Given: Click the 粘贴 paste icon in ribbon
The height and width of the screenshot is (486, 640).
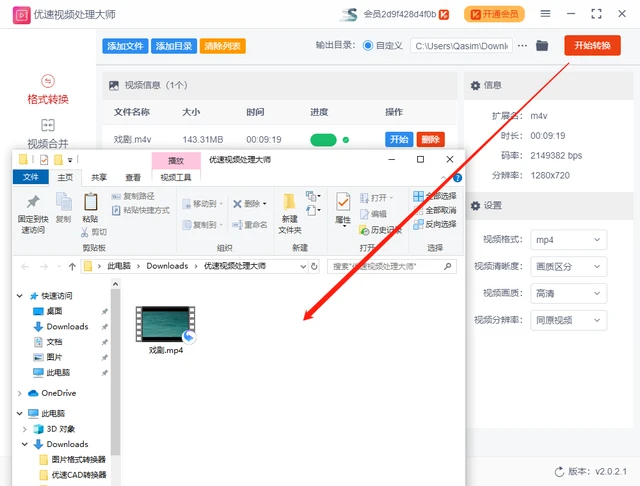Looking at the screenshot, I should 90,201.
